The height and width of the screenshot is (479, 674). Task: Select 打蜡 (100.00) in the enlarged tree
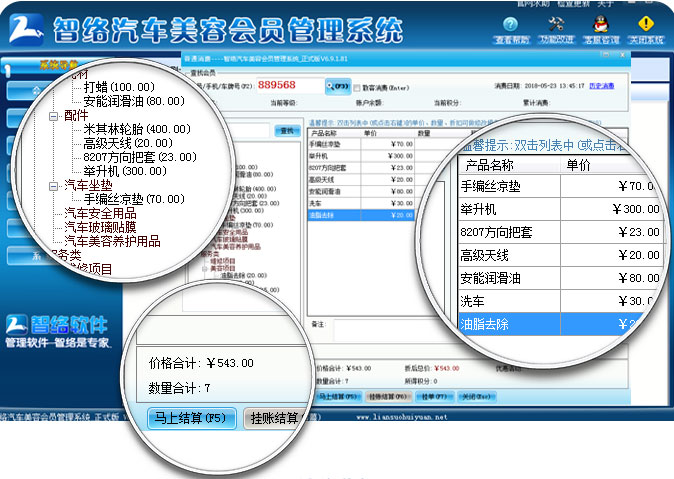point(119,87)
